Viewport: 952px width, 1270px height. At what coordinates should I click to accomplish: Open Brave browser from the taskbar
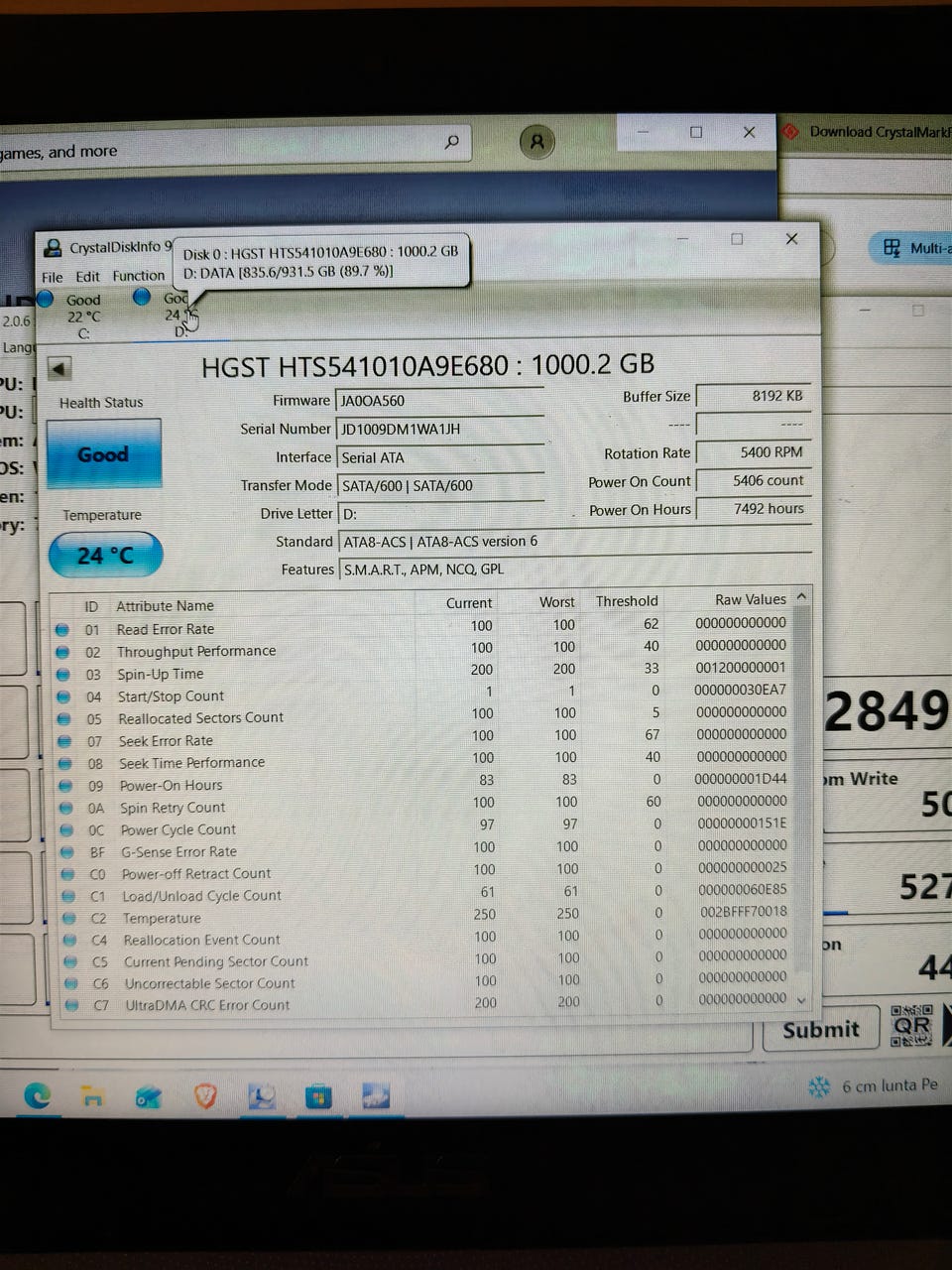tap(205, 1095)
